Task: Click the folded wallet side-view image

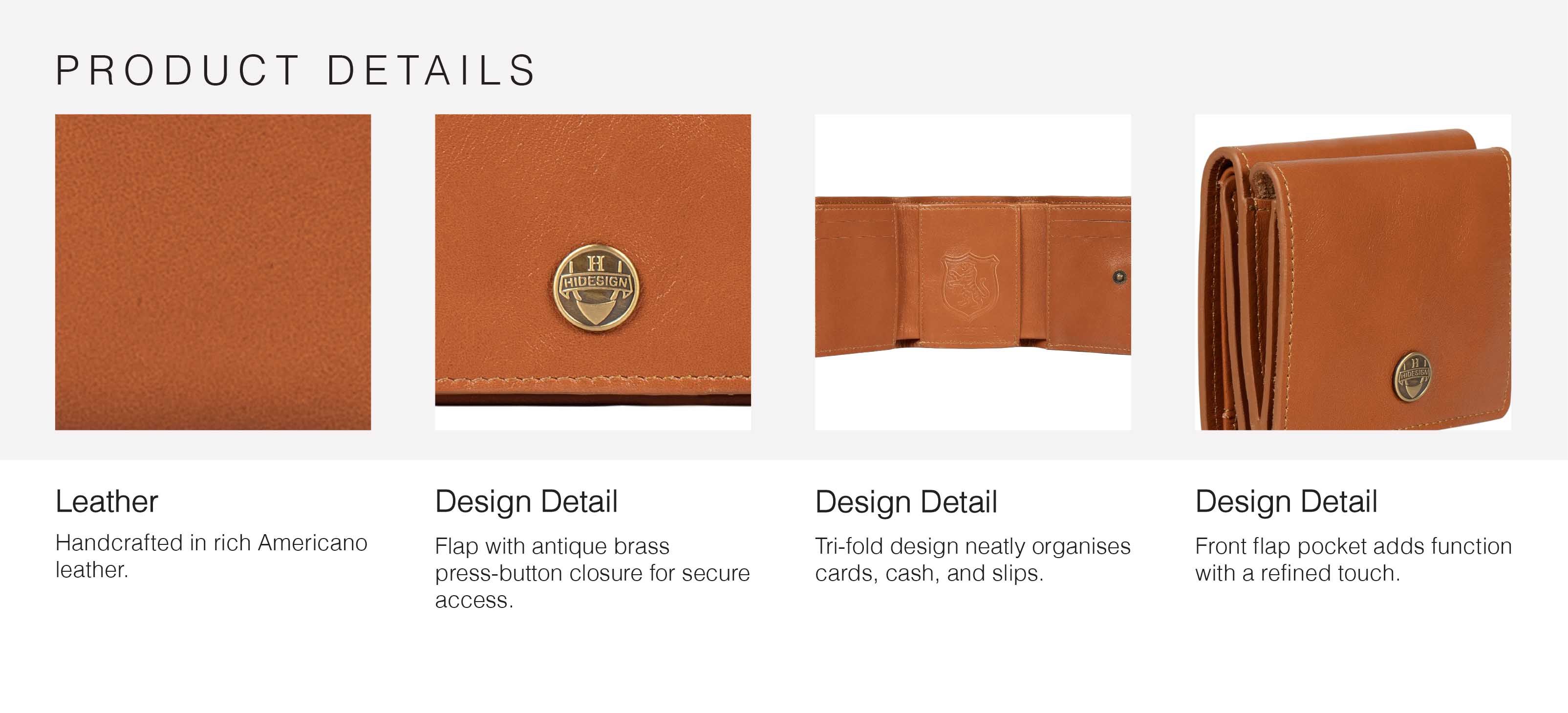Action: (1353, 272)
